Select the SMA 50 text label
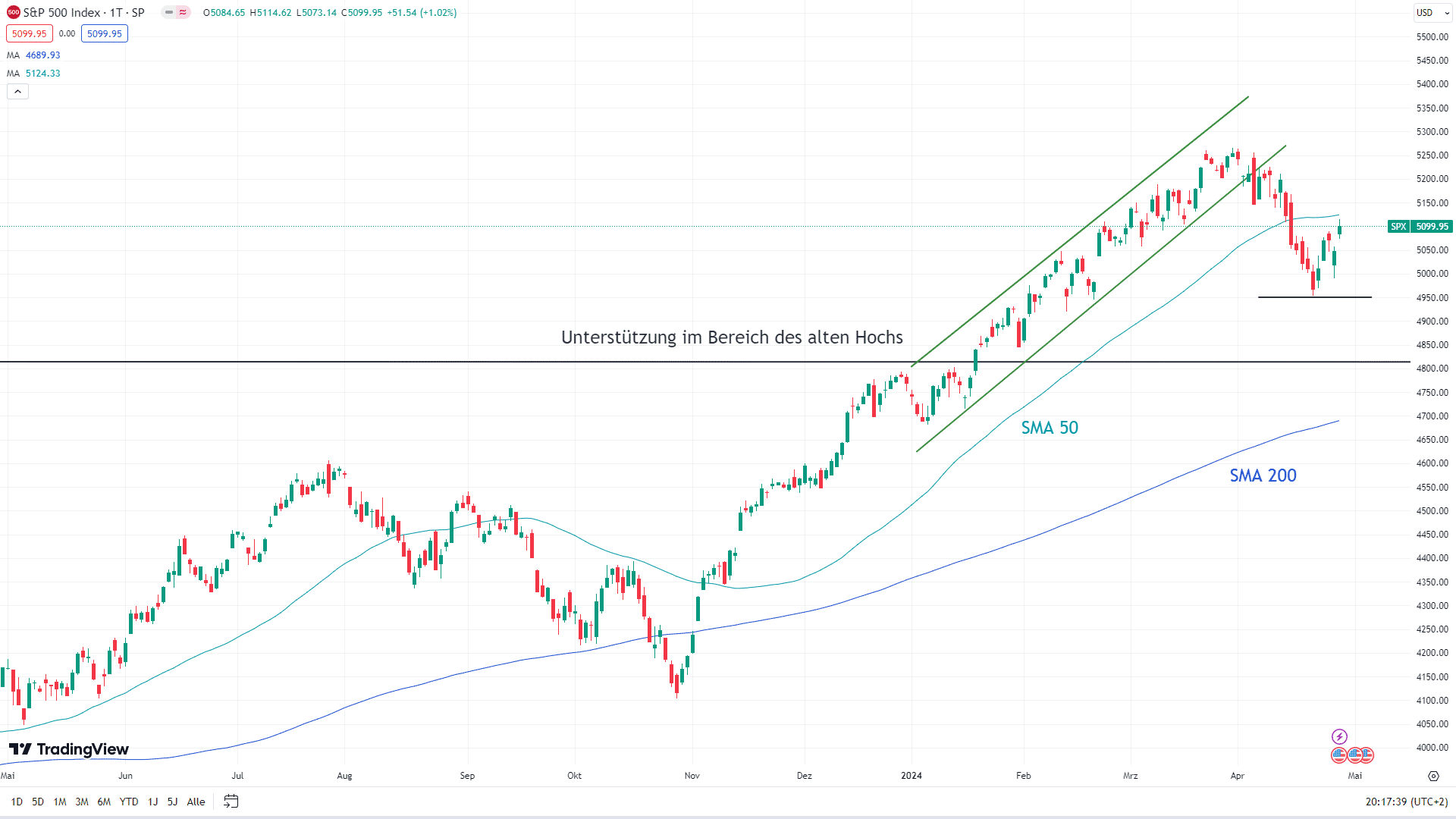The width and height of the screenshot is (1456, 819). point(1050,428)
